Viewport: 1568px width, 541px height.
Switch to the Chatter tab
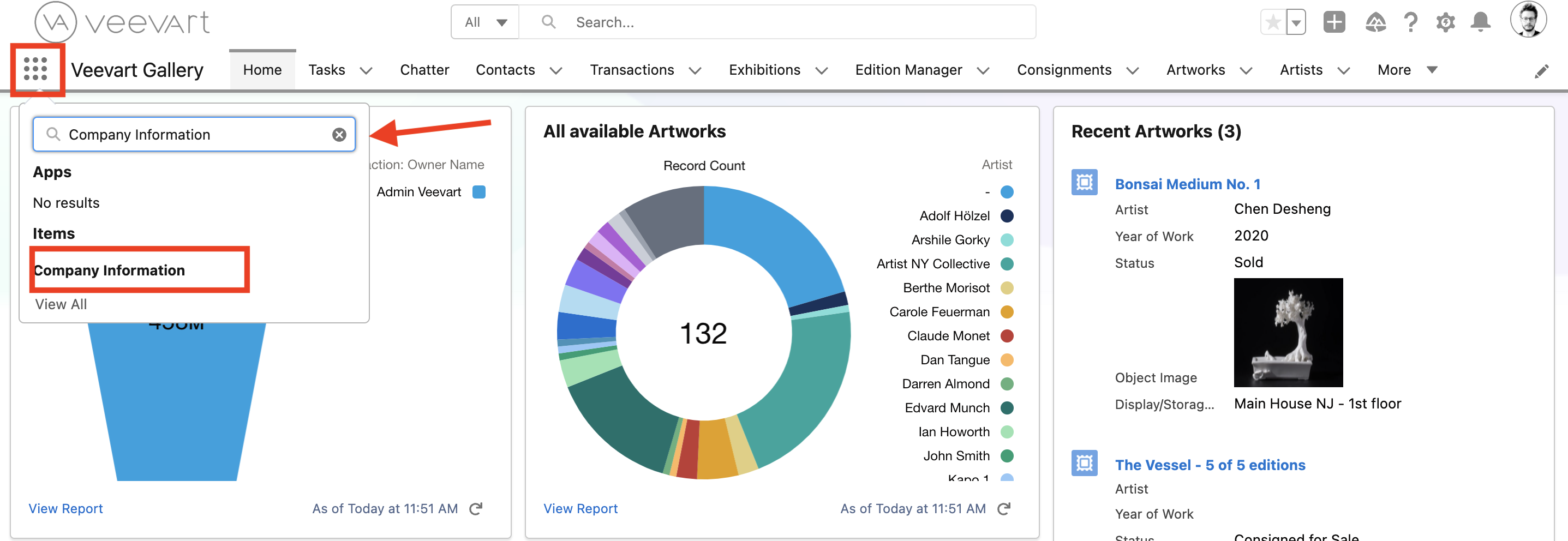click(x=424, y=70)
